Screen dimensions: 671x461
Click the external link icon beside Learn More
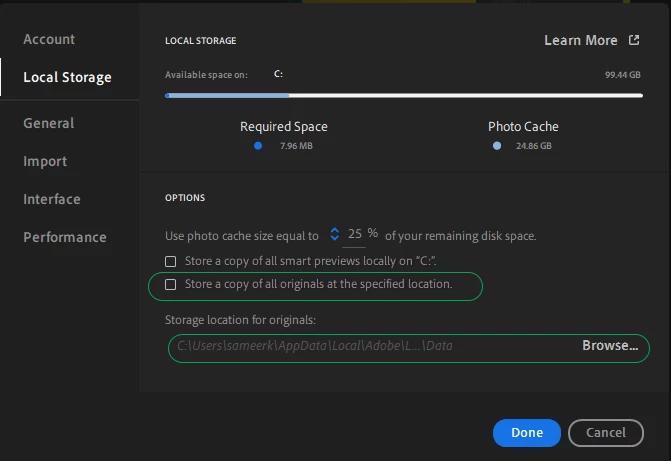coord(634,40)
